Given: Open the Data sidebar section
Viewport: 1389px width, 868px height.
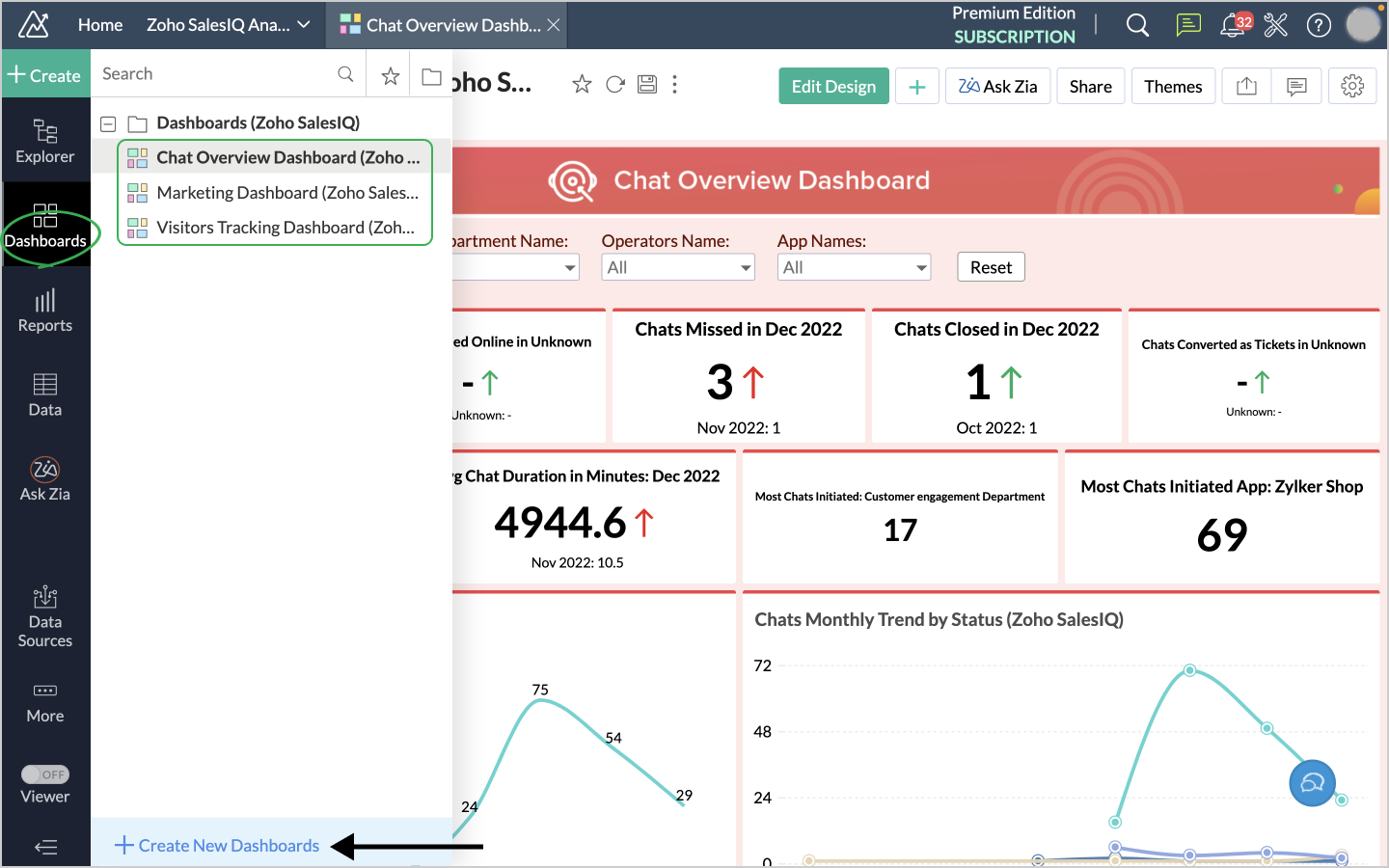Looking at the screenshot, I should tap(45, 395).
